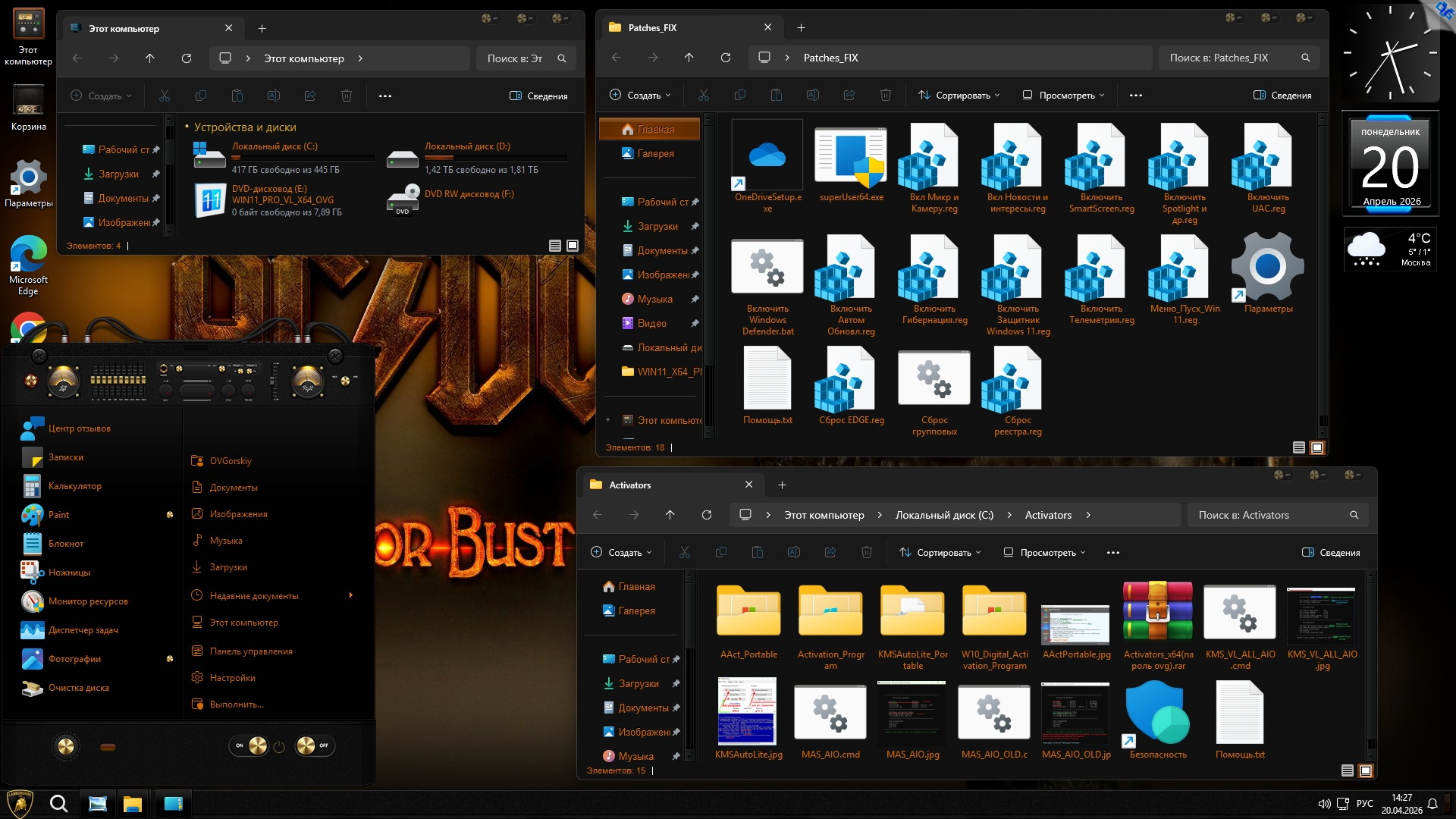Click Refresh in the Activators window
The height and width of the screenshot is (819, 1456).
[x=706, y=515]
